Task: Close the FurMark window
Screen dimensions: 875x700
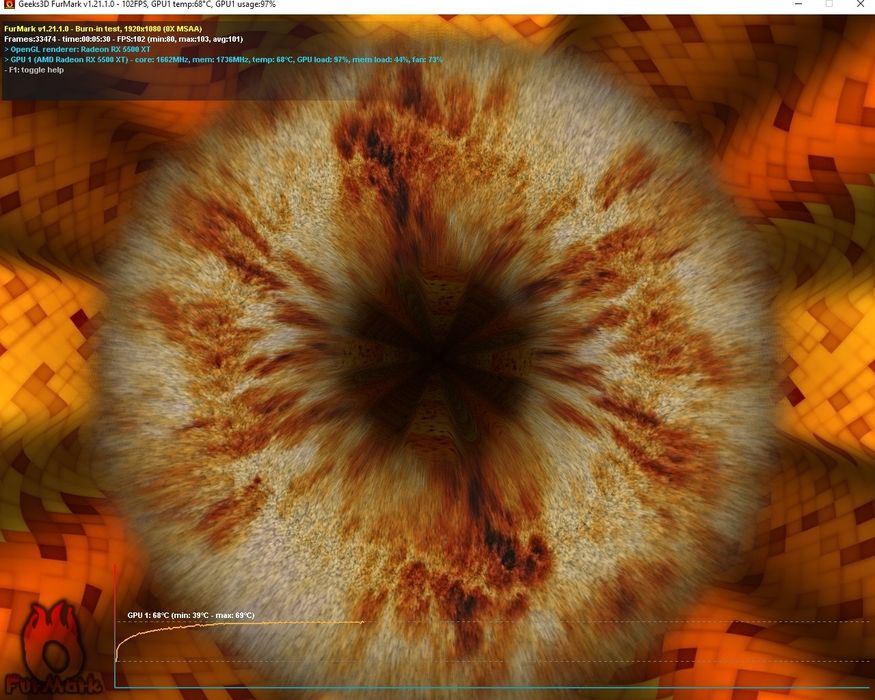Action: 860,4
